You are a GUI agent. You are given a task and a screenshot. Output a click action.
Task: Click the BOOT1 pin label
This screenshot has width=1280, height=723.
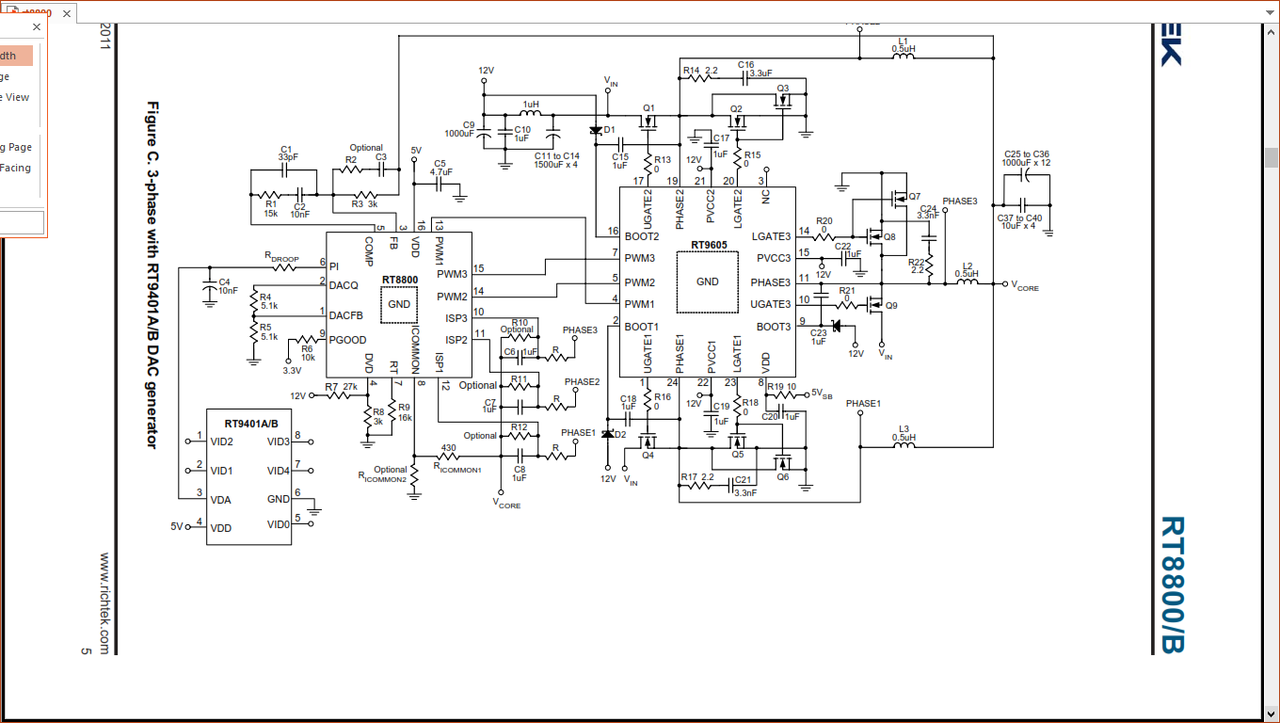pyautogui.click(x=642, y=327)
